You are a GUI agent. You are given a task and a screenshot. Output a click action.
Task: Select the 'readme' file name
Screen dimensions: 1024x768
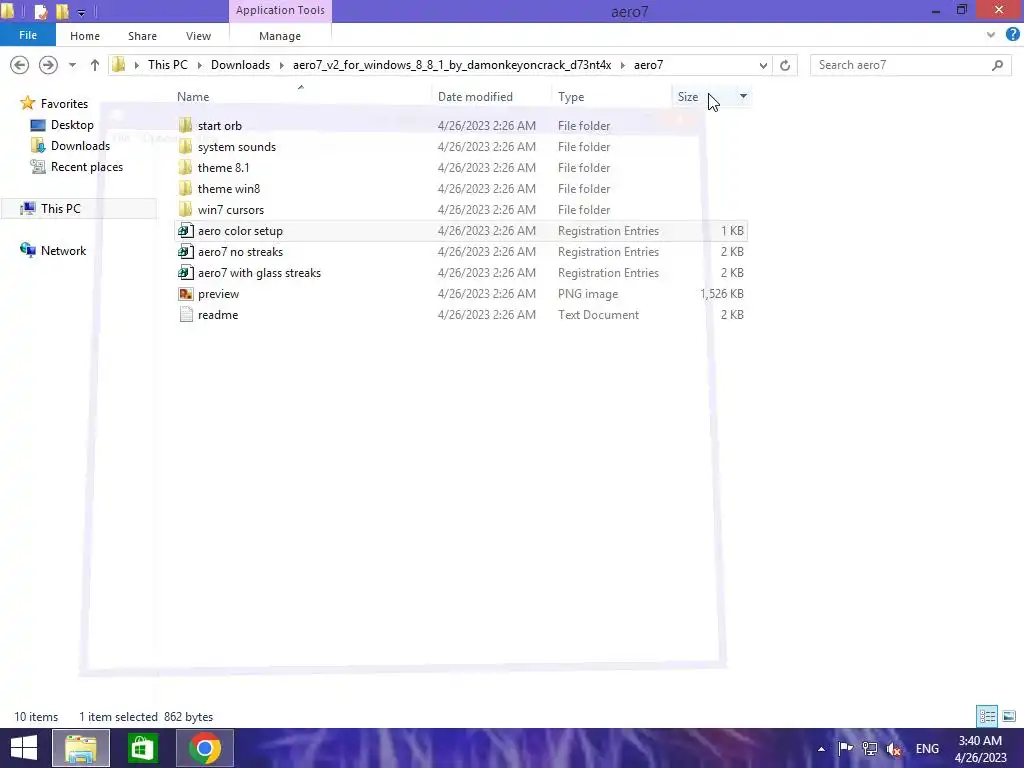[217, 315]
